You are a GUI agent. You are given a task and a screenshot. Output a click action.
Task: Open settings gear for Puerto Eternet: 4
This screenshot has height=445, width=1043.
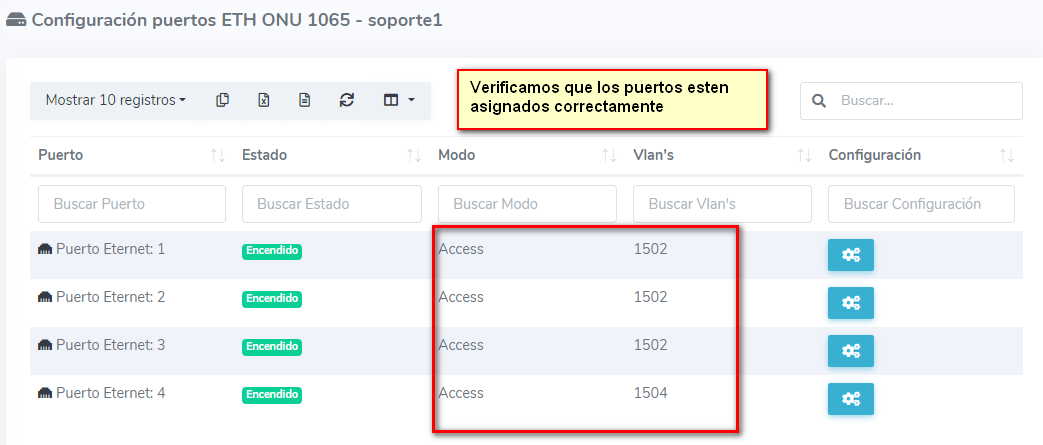(x=850, y=399)
